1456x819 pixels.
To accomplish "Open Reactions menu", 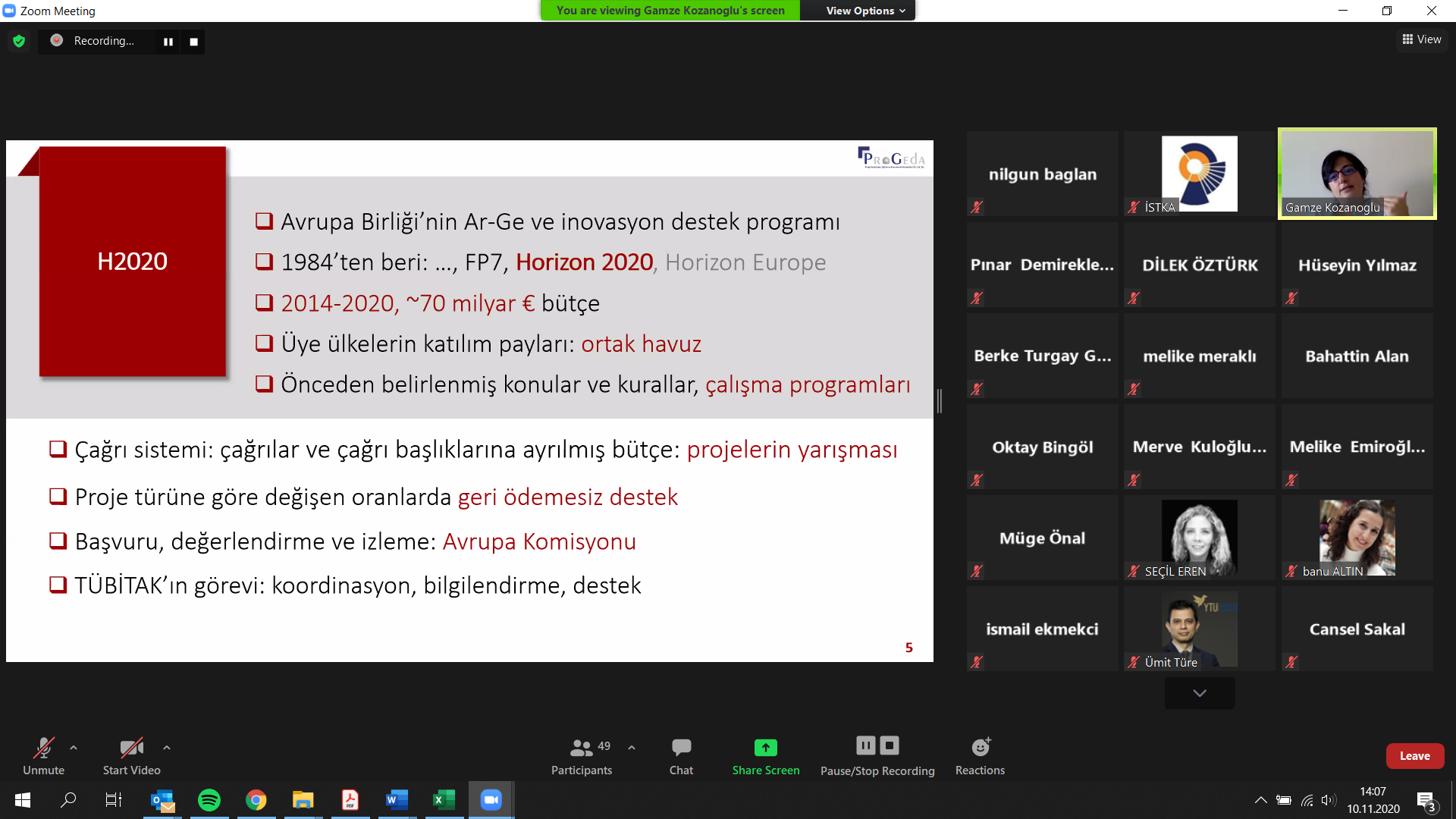I will pyautogui.click(x=980, y=756).
